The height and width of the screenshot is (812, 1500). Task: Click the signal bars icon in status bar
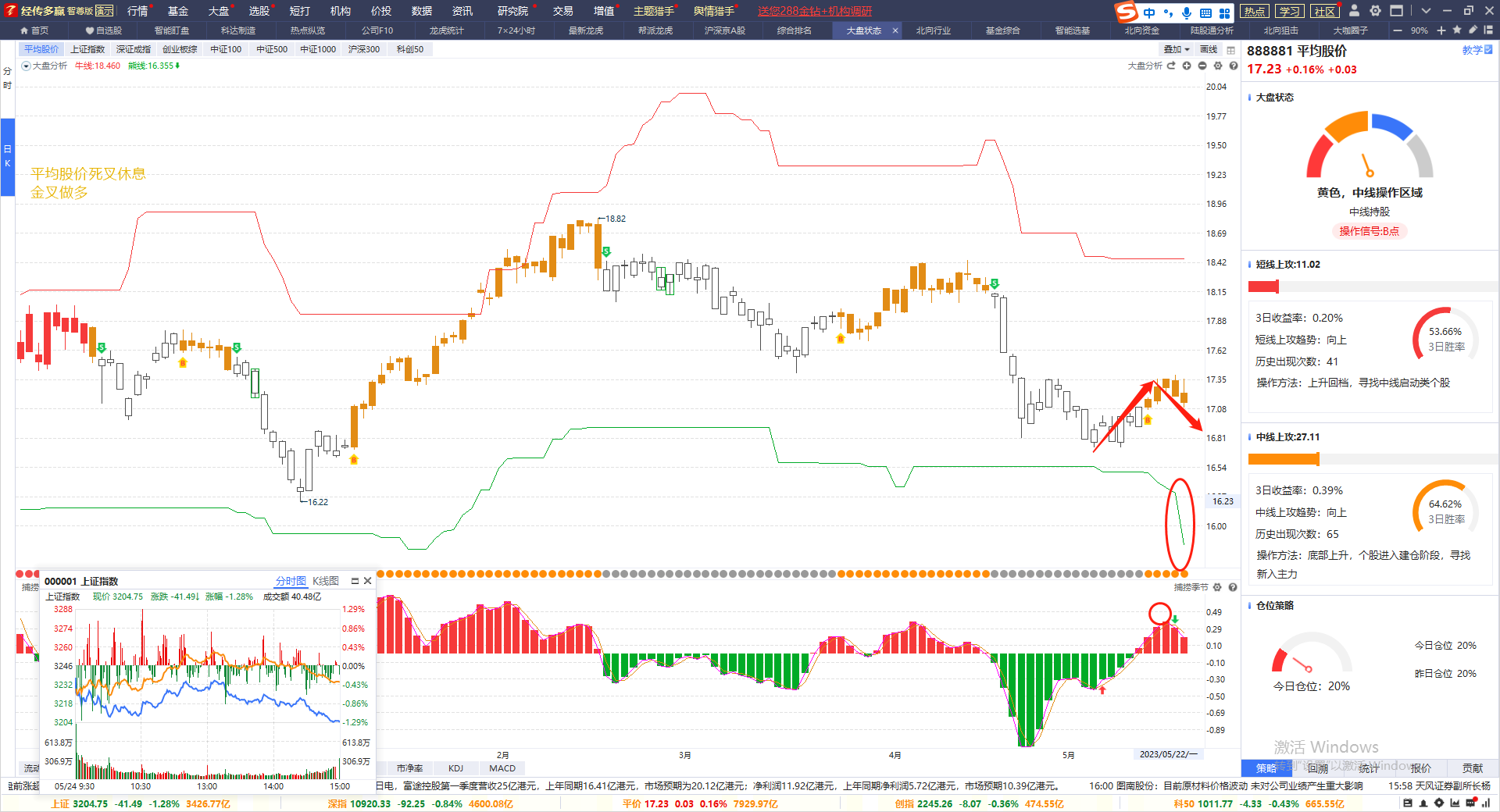tap(1486, 803)
